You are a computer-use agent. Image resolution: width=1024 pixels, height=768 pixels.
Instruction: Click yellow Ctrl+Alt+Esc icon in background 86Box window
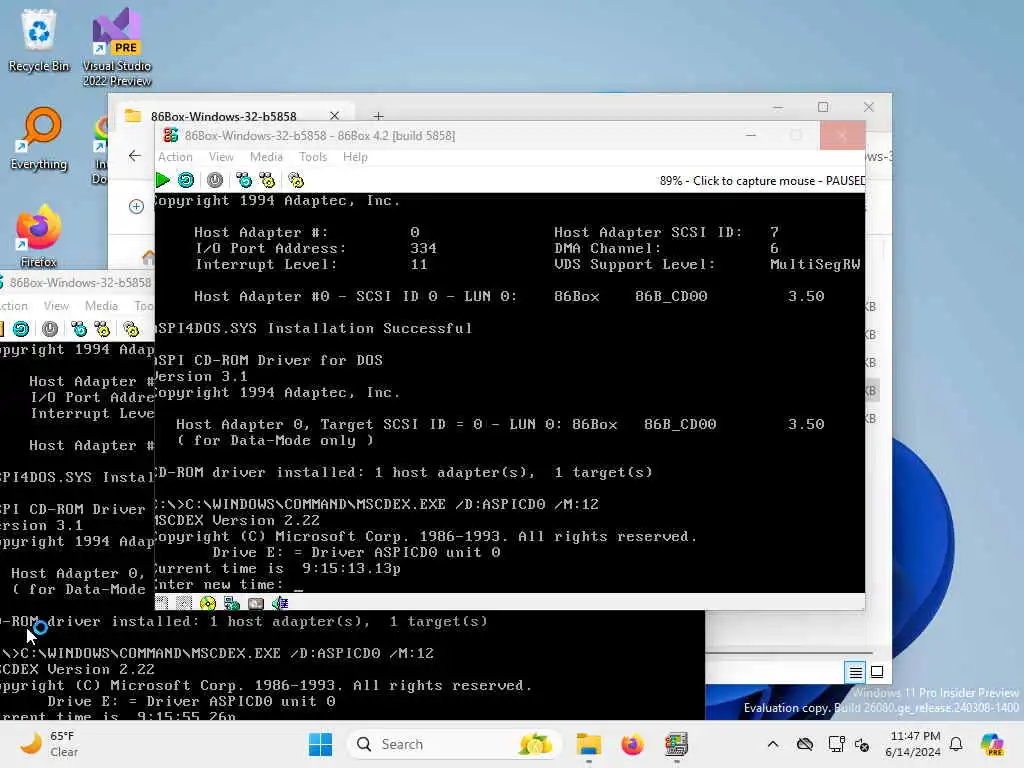[103, 328]
